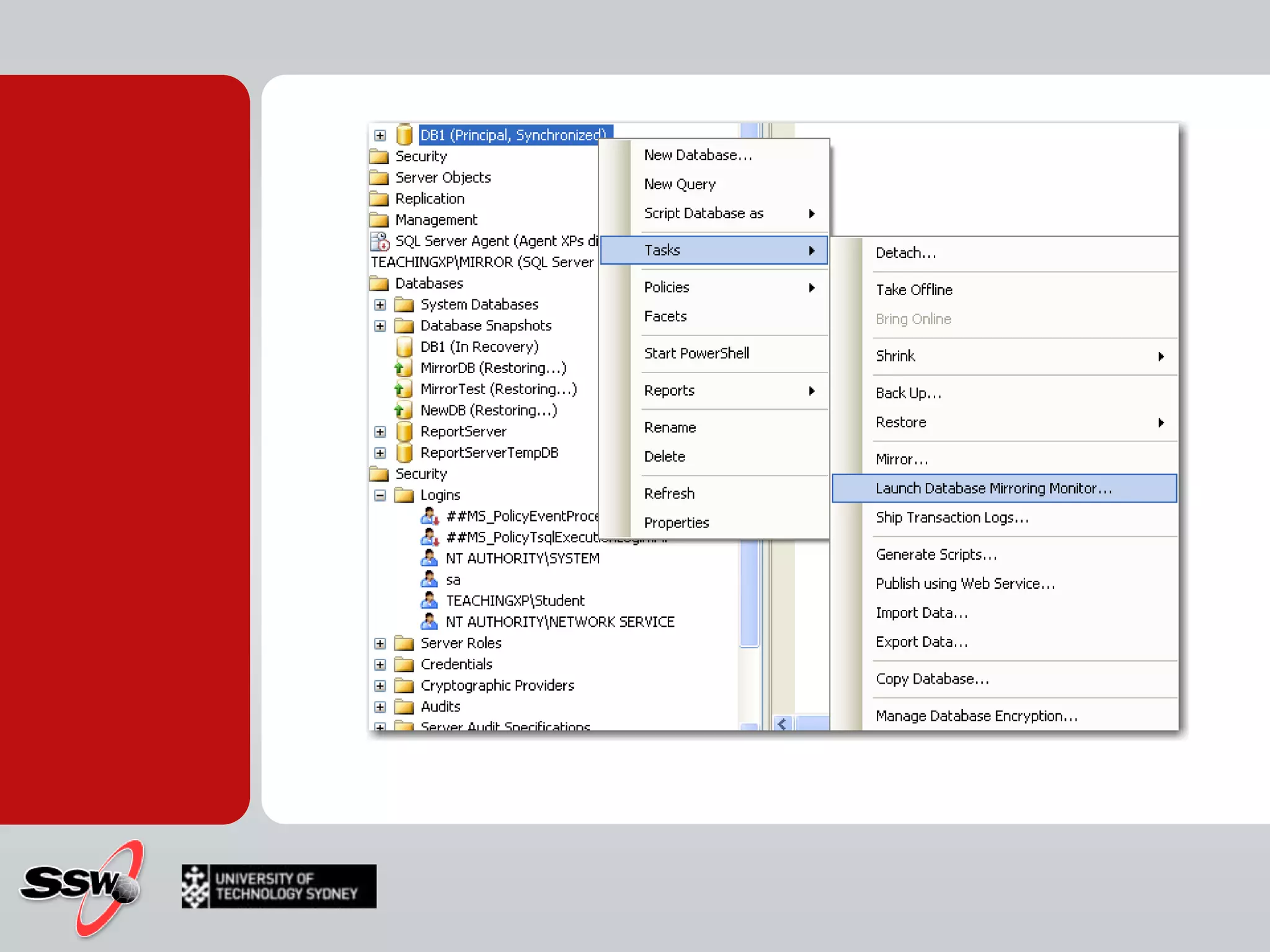Image resolution: width=1270 pixels, height=952 pixels.
Task: Select the Credentials tree item
Action: point(456,664)
